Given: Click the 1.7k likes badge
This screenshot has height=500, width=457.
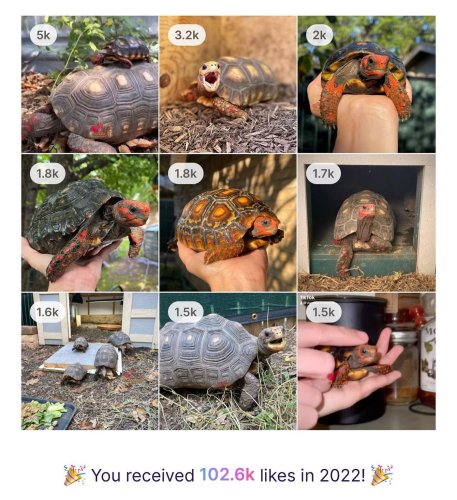Looking at the screenshot, I should [323, 173].
